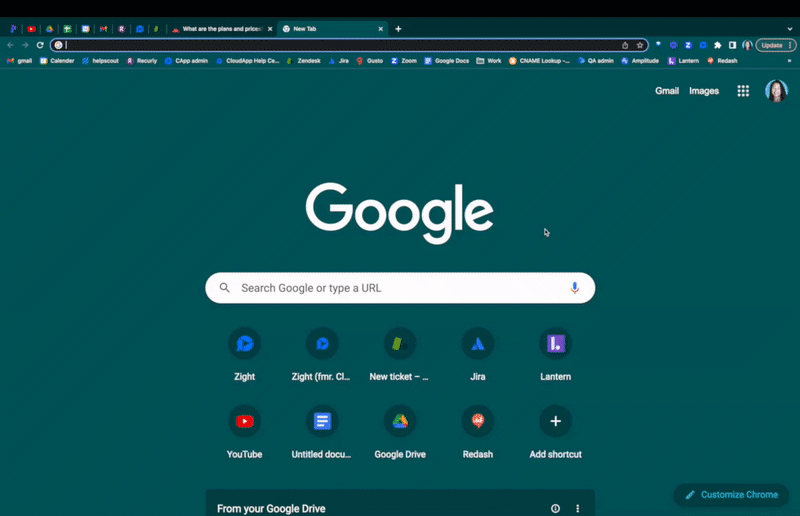This screenshot has width=800, height=516.
Task: Click the Update button in toolbar
Action: point(772,45)
